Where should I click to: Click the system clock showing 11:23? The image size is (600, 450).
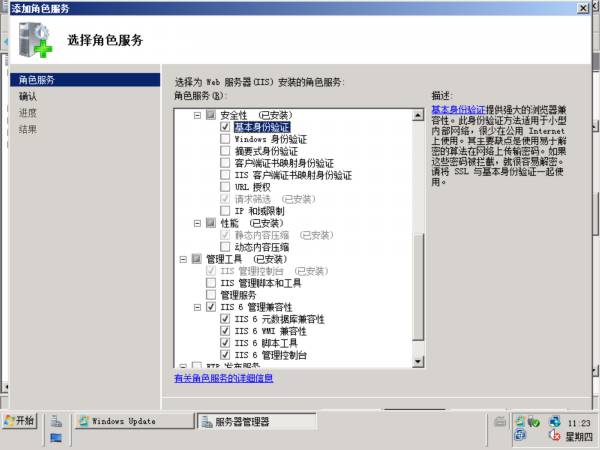click(579, 423)
